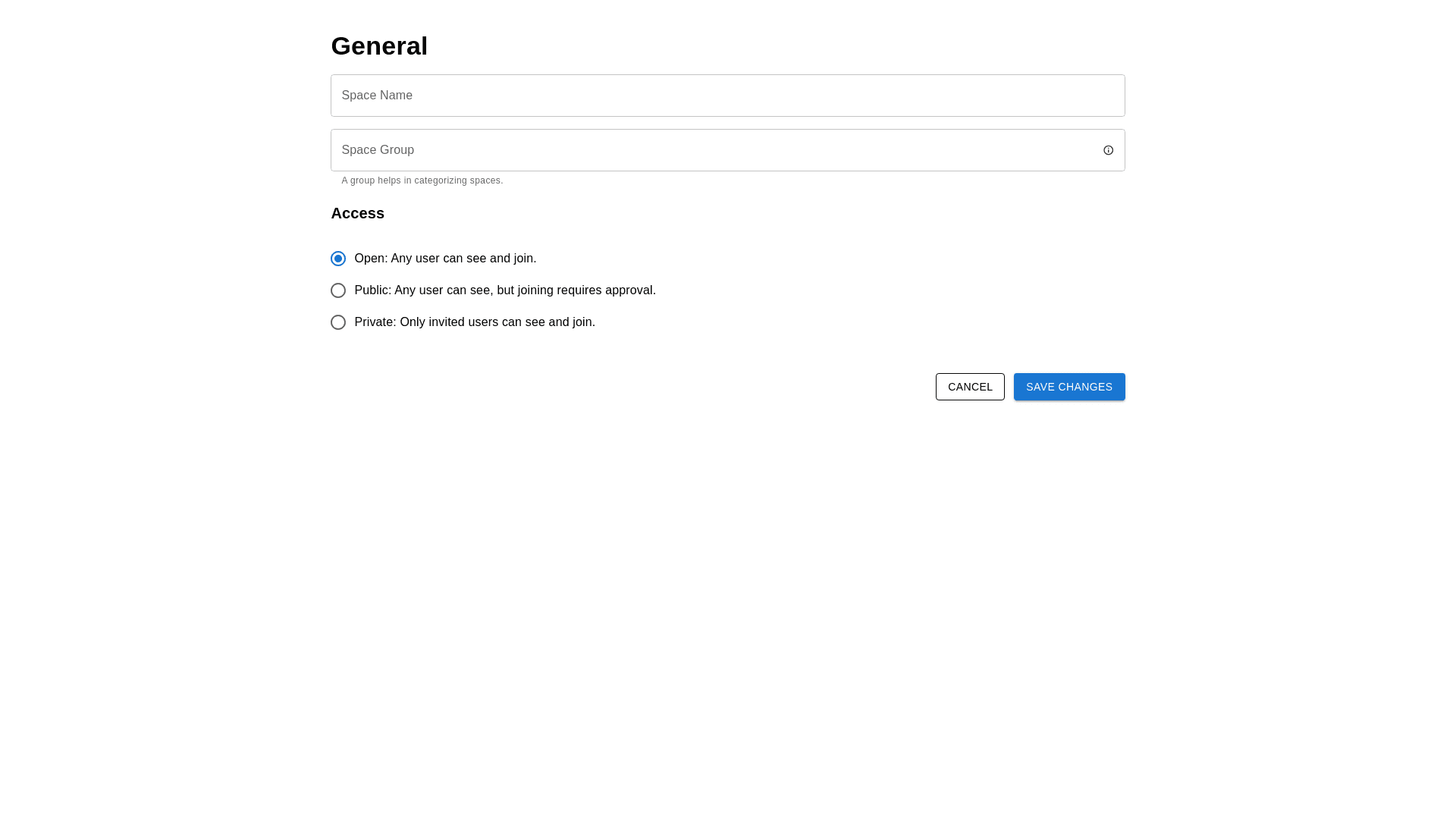Click the General page heading
Screen dimensions: 1456x819
coord(379,46)
